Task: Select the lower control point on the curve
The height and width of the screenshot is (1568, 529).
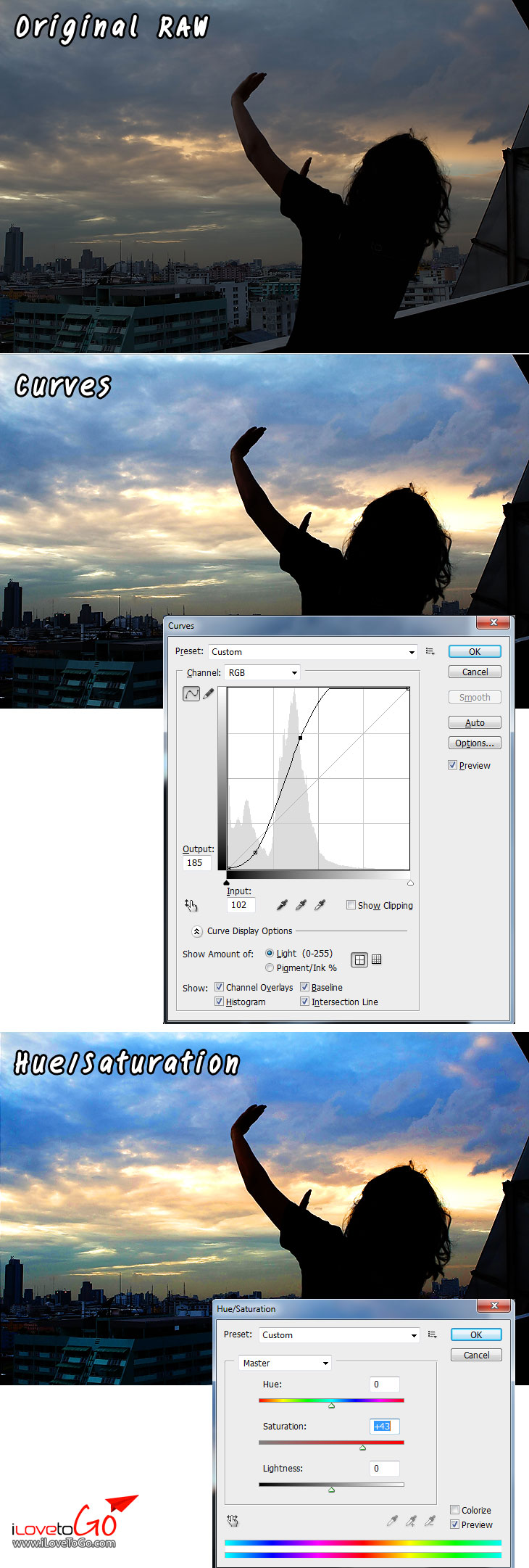Action: [x=256, y=852]
